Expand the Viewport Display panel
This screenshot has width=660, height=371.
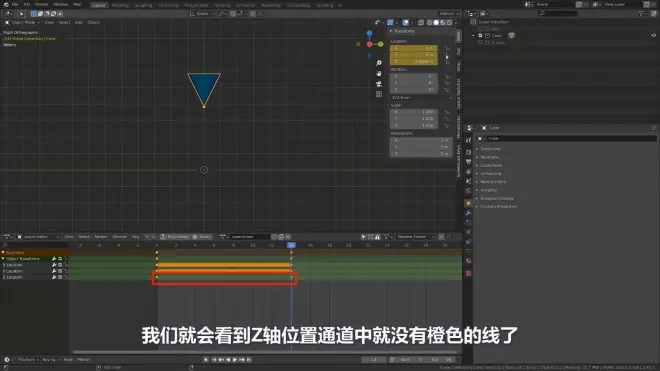[x=497, y=198]
